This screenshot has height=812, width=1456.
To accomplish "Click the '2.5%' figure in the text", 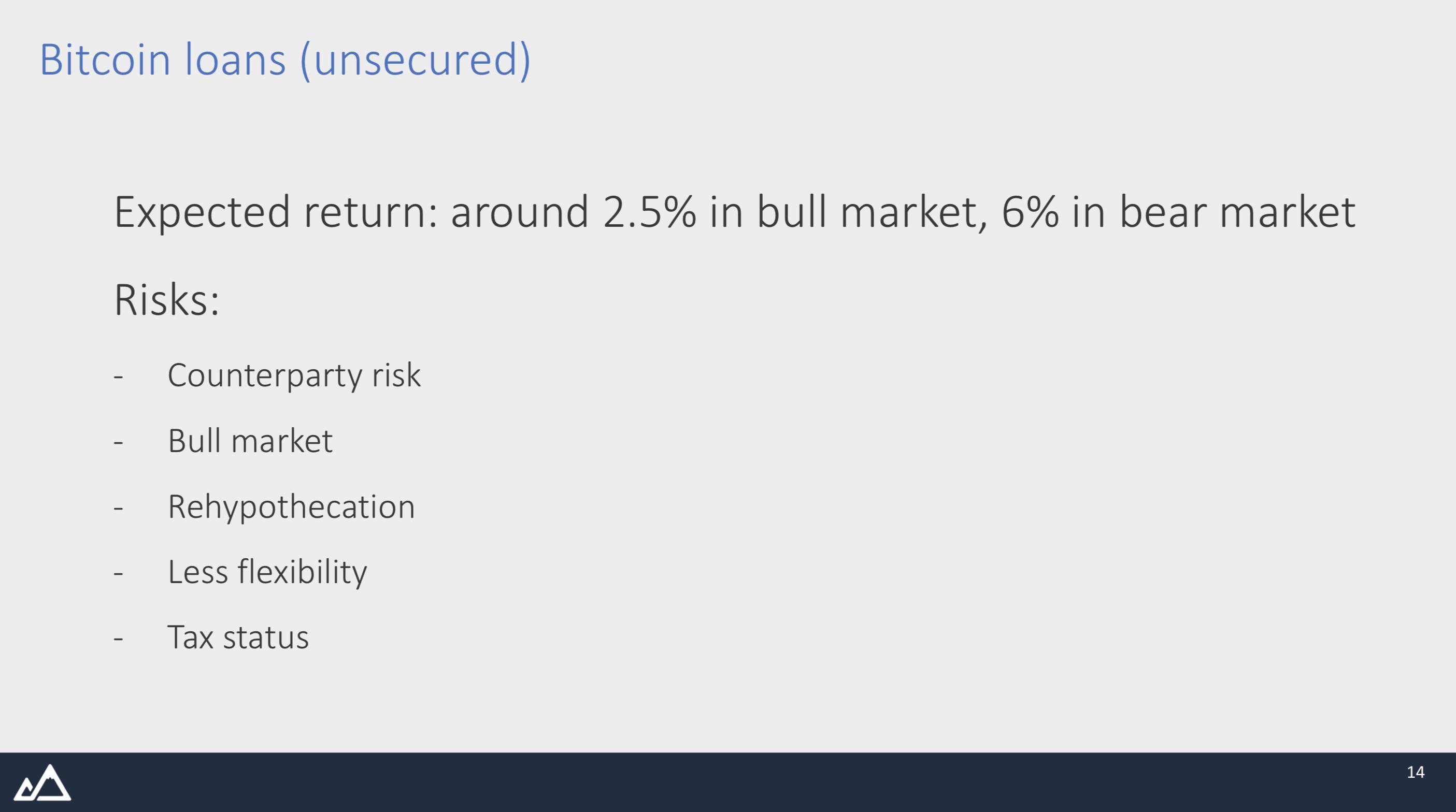I will coord(649,212).
